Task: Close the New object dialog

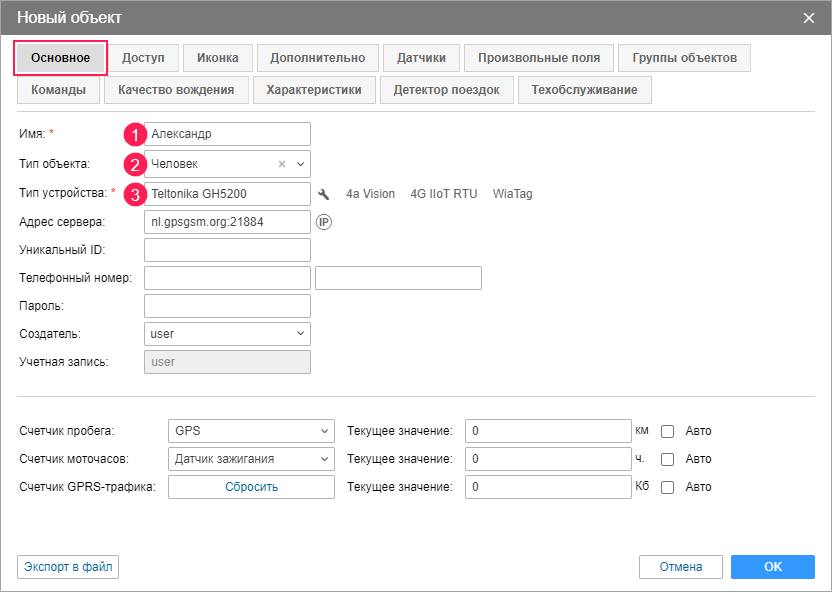Action: pyautogui.click(x=809, y=17)
